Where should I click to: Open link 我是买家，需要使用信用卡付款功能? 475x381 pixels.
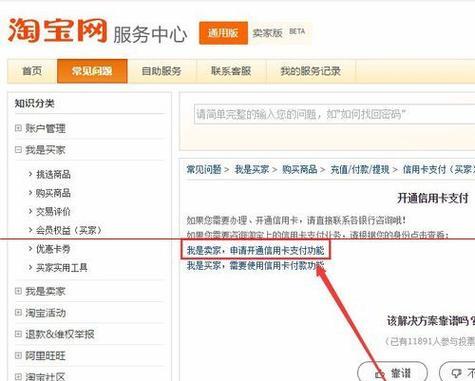[255, 266]
